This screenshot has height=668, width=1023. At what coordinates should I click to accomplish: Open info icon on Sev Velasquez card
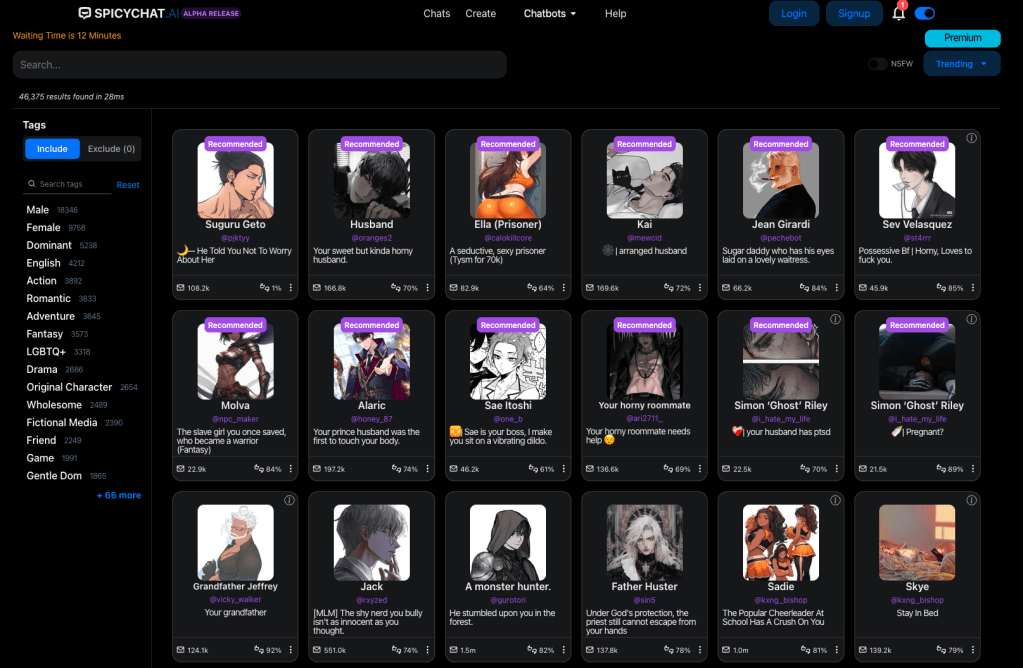pyautogui.click(x=971, y=138)
